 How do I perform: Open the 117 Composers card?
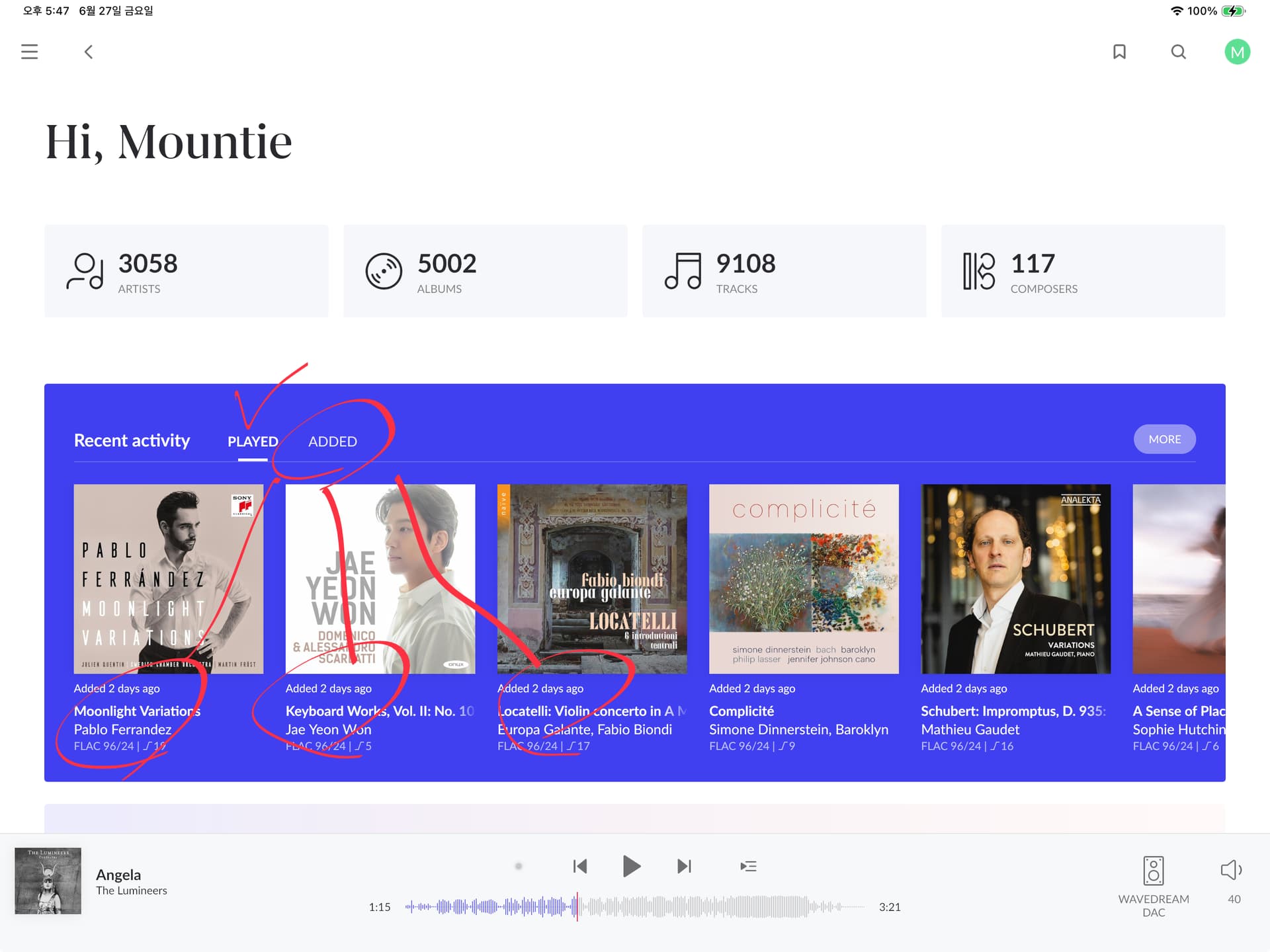click(1083, 271)
